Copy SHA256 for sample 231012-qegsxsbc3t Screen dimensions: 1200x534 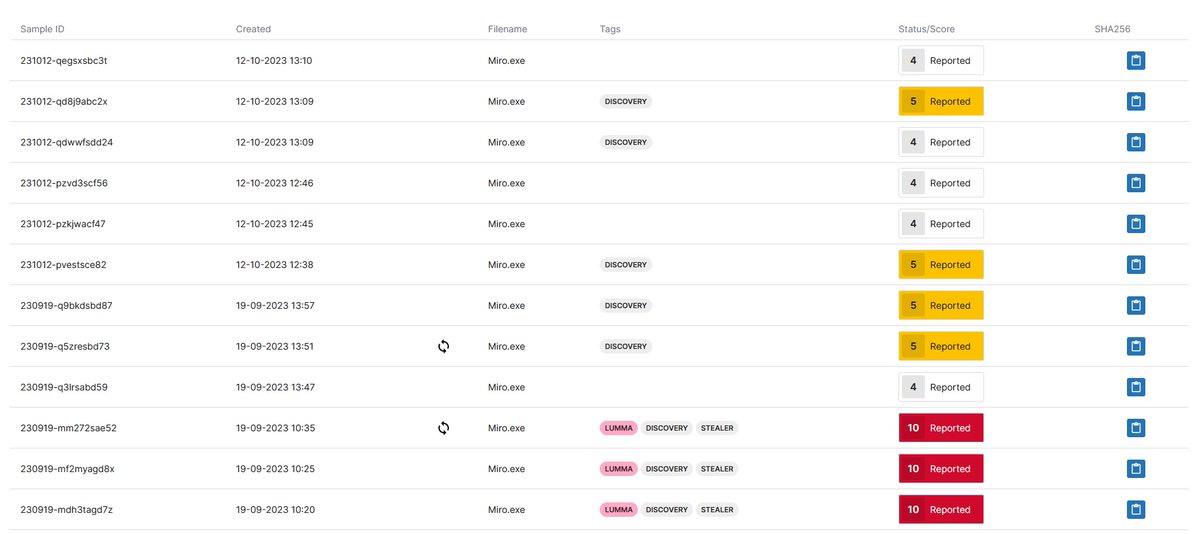1135,61
